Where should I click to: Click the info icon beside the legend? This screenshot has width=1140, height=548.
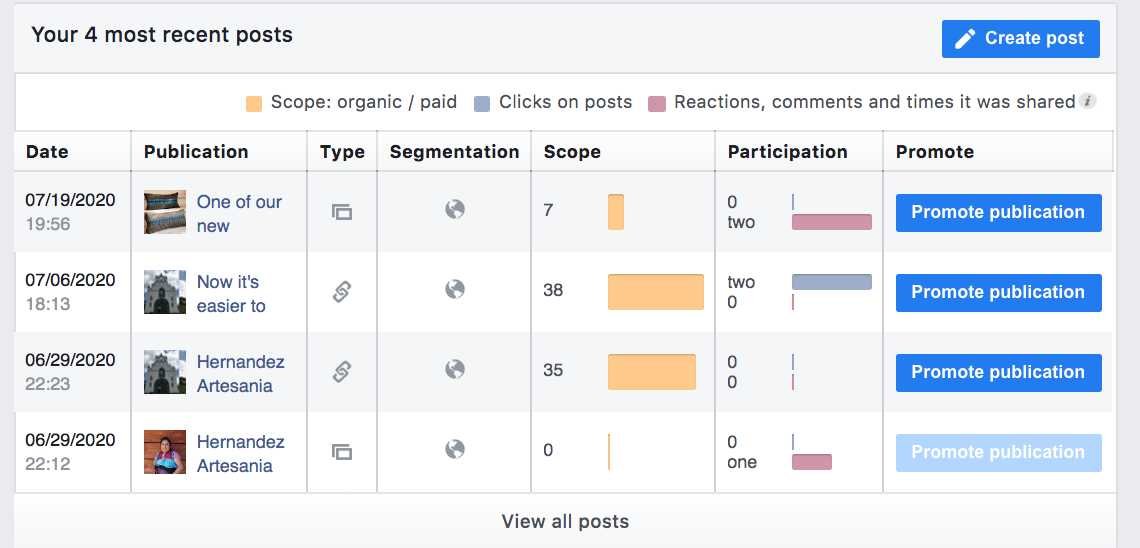[1088, 101]
